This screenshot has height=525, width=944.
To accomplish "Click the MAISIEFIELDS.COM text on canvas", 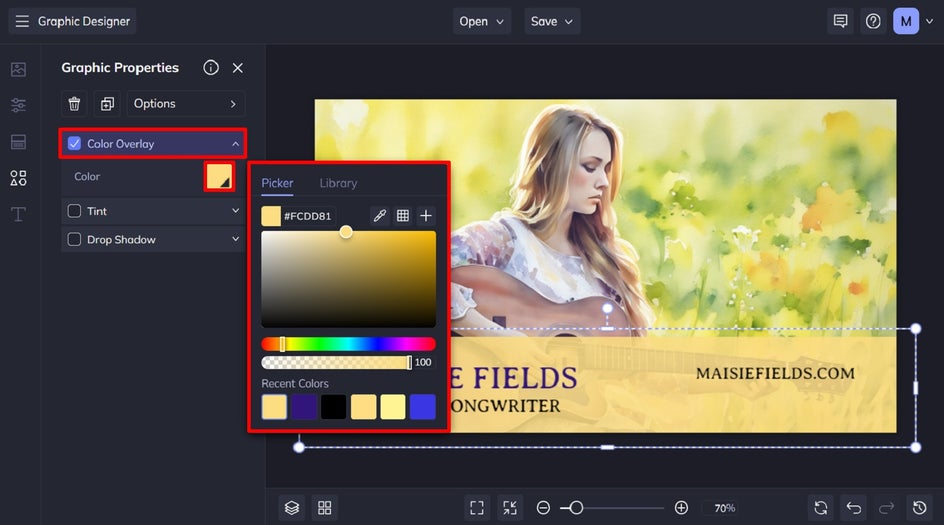I will (x=775, y=373).
